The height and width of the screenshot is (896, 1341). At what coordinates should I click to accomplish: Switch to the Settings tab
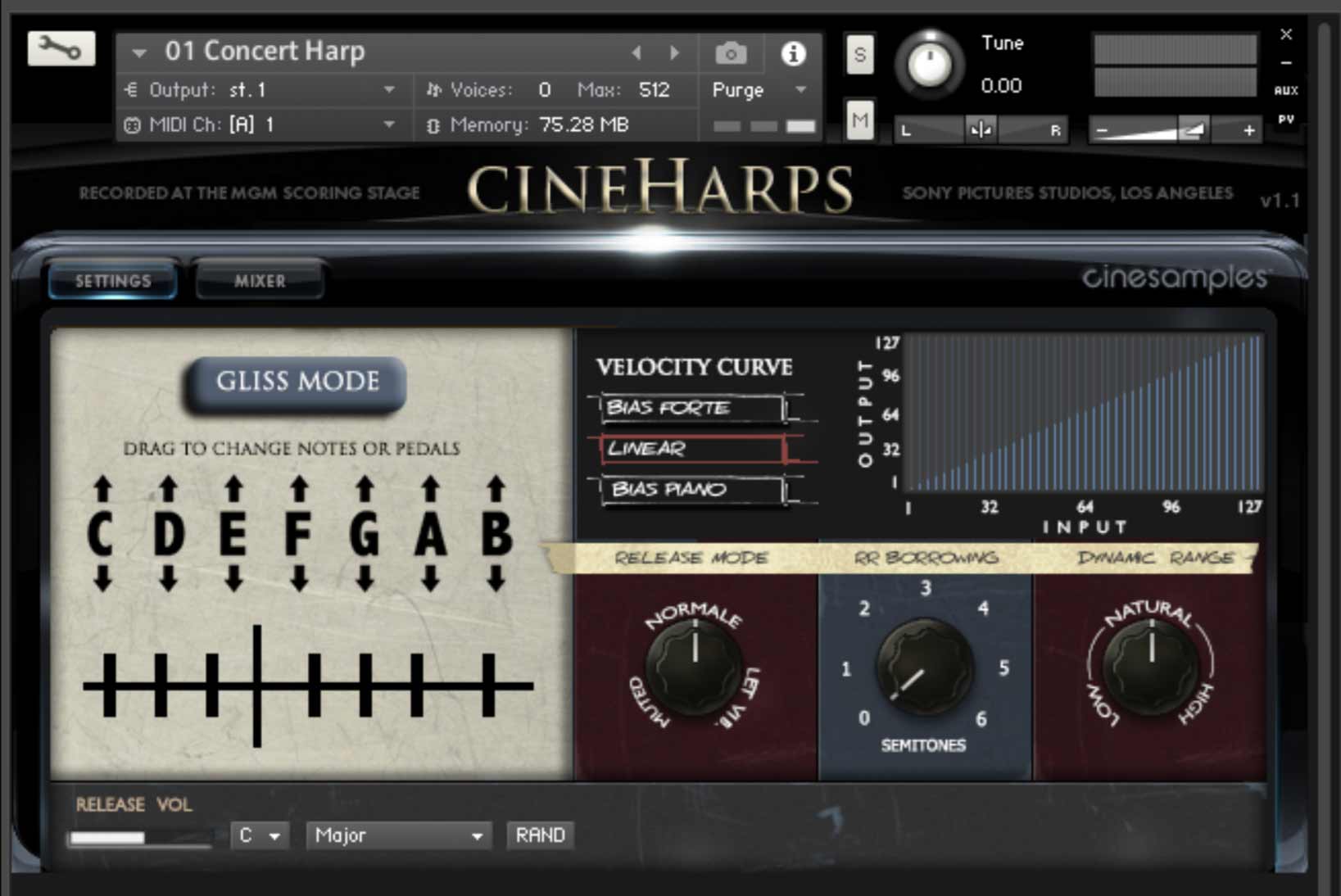(x=112, y=281)
